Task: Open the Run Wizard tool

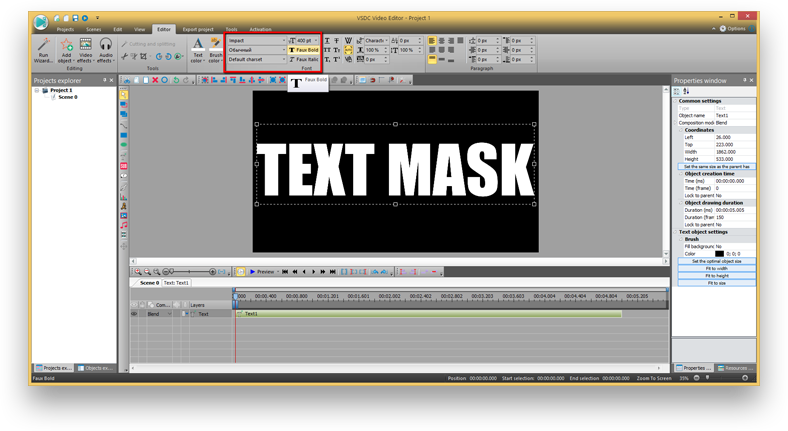Action: pyautogui.click(x=42, y=50)
